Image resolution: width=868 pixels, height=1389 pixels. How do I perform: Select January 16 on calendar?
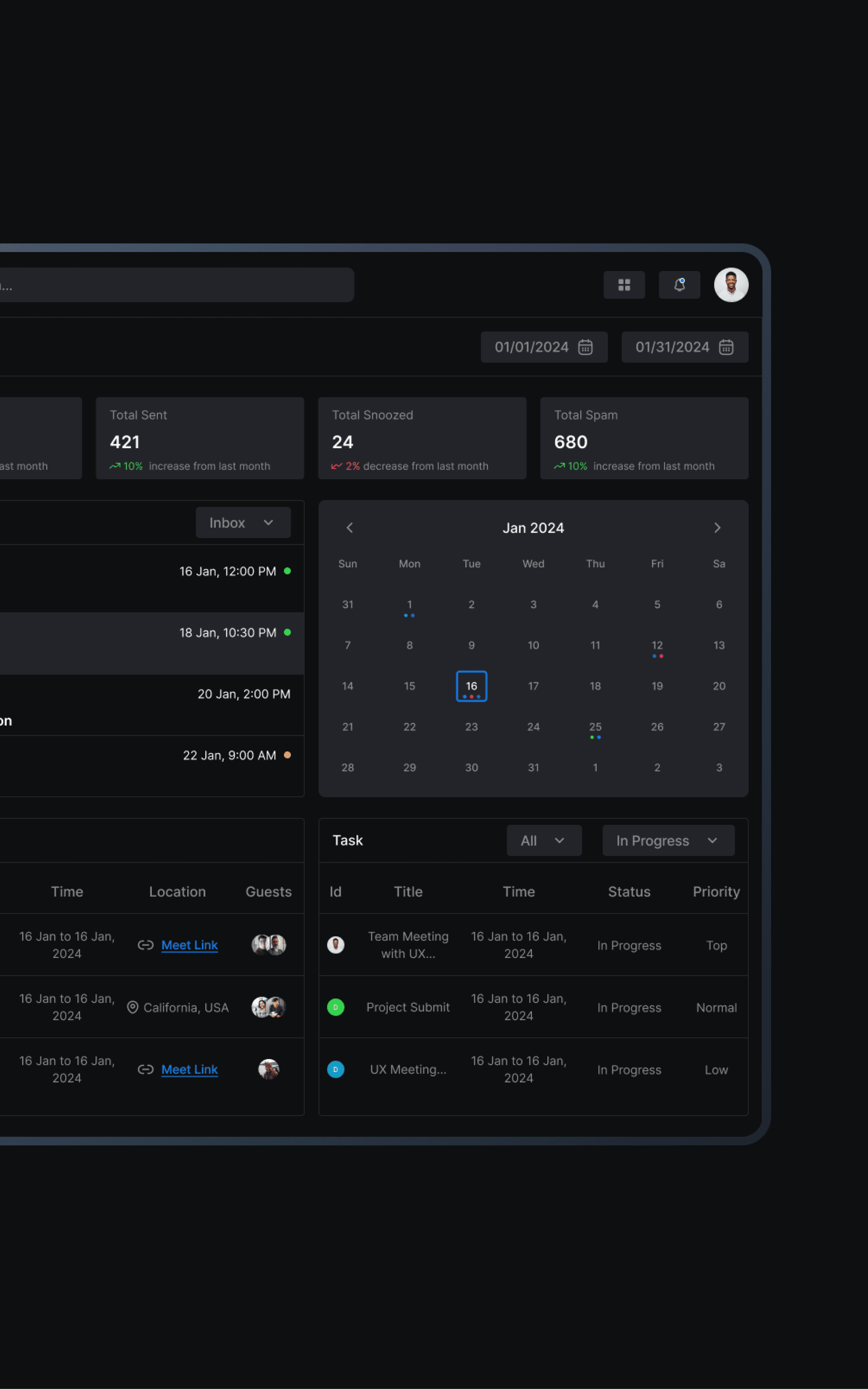471,686
